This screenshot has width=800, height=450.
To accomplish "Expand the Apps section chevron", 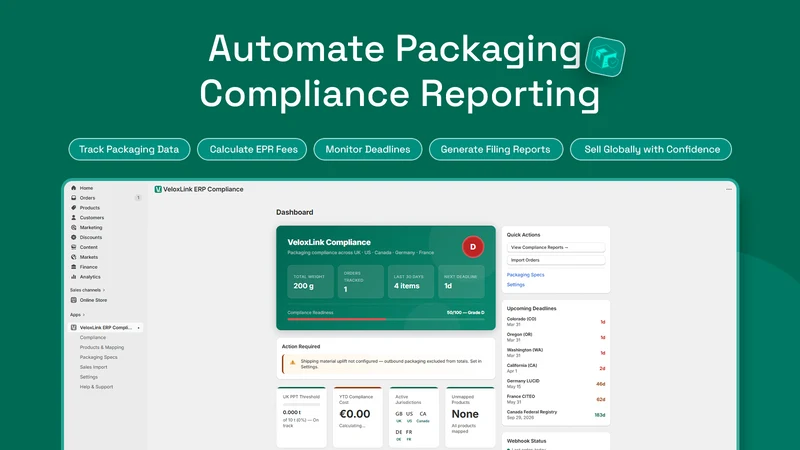I will [x=84, y=315].
